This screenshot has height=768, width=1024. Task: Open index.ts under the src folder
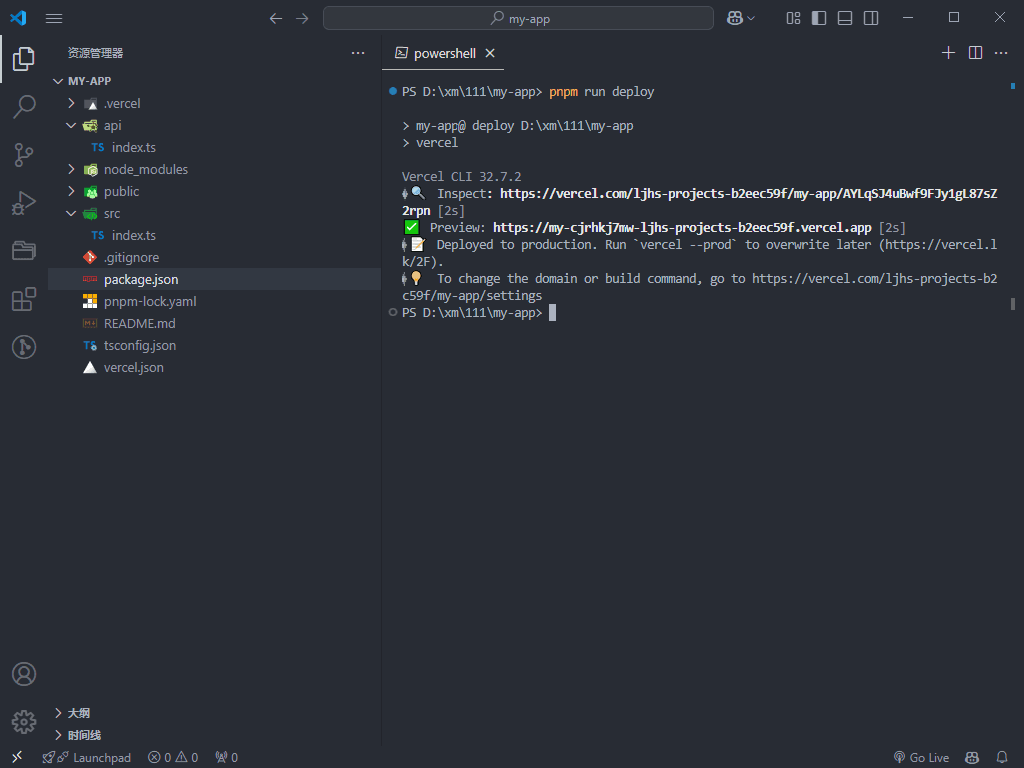[214, 235]
